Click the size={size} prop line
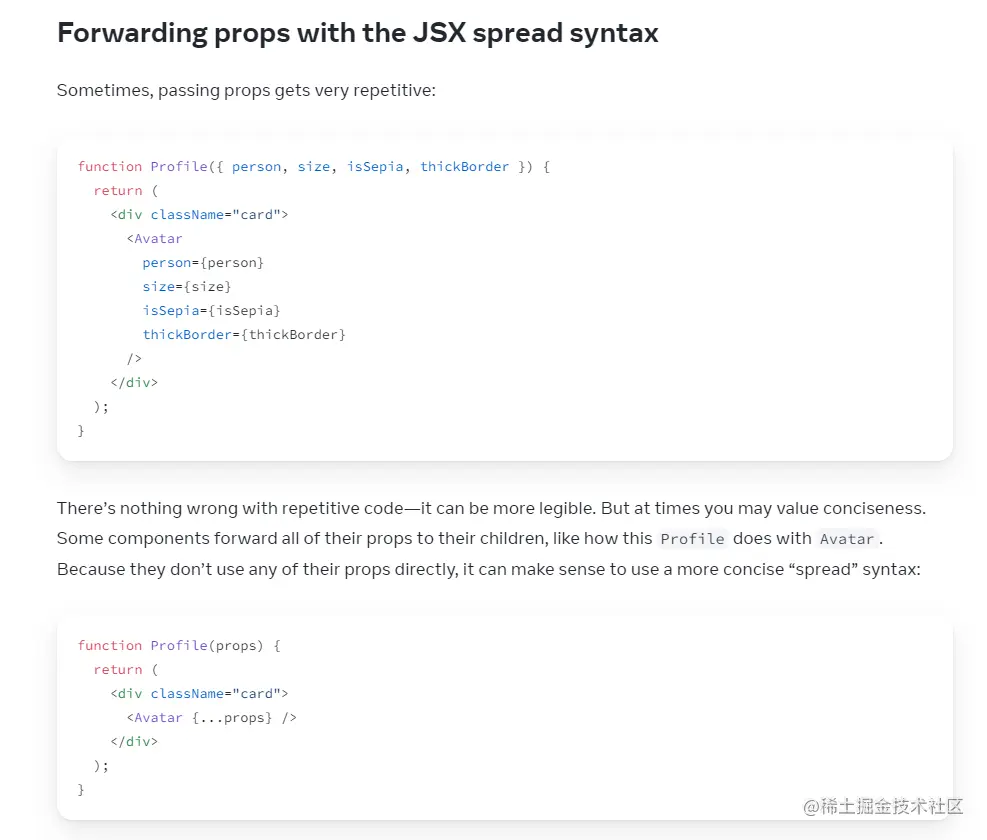 [187, 287]
